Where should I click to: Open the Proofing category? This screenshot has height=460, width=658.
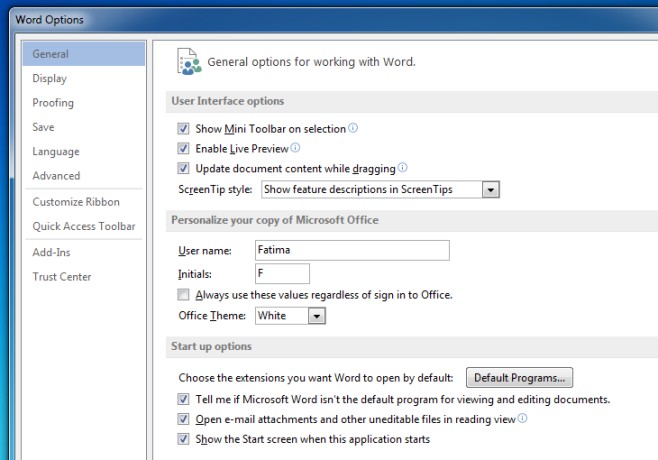coord(84,103)
